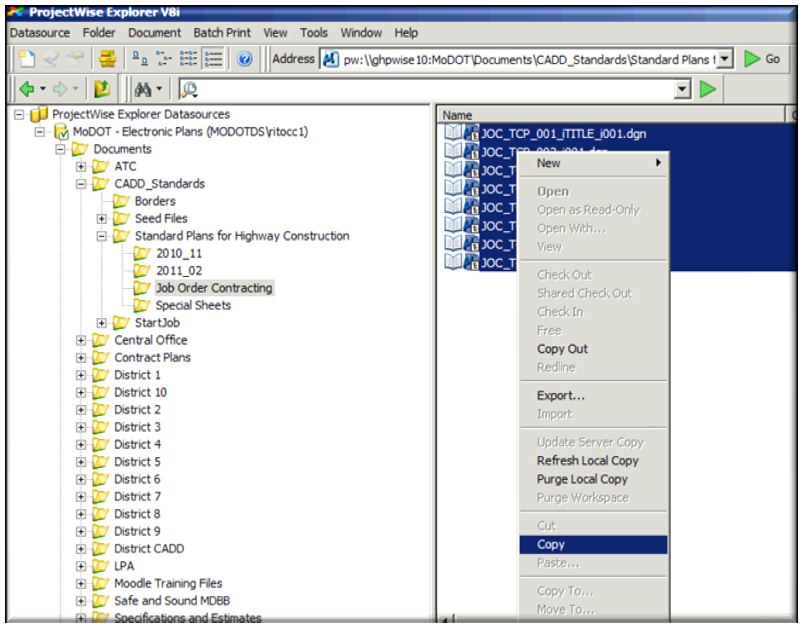Viewport: 803px width, 628px height.
Task: Click the blue Help question-mark icon
Action: (245, 59)
